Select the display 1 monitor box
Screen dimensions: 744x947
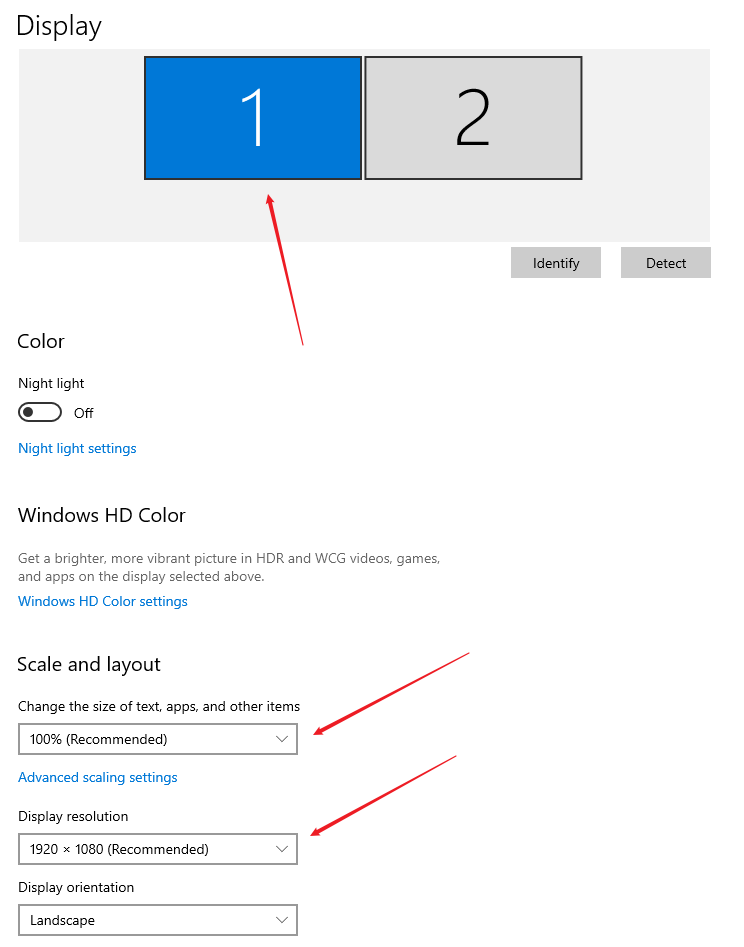(x=253, y=118)
